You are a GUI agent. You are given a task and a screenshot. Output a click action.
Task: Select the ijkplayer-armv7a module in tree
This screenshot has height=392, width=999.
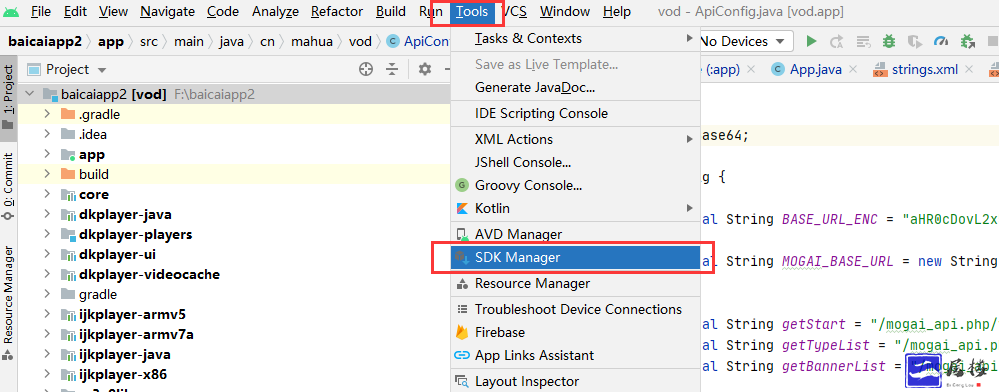pos(127,334)
